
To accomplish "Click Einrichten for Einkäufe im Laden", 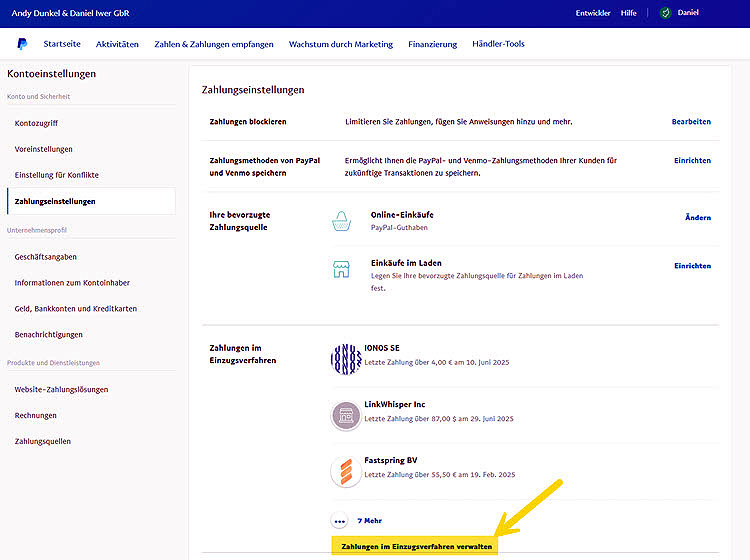I will pyautogui.click(x=693, y=266).
